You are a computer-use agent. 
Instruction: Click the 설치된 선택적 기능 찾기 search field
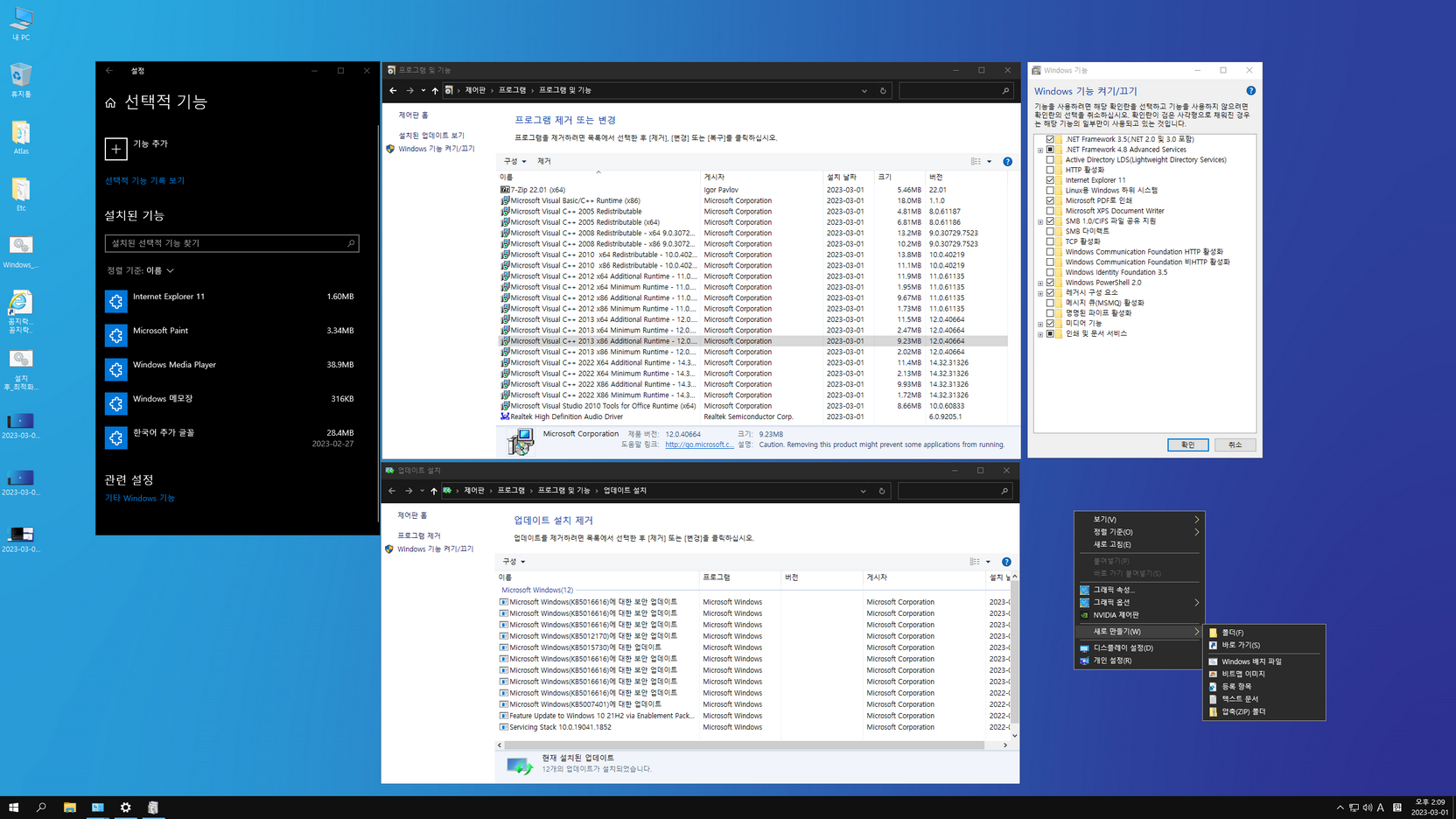[232, 243]
